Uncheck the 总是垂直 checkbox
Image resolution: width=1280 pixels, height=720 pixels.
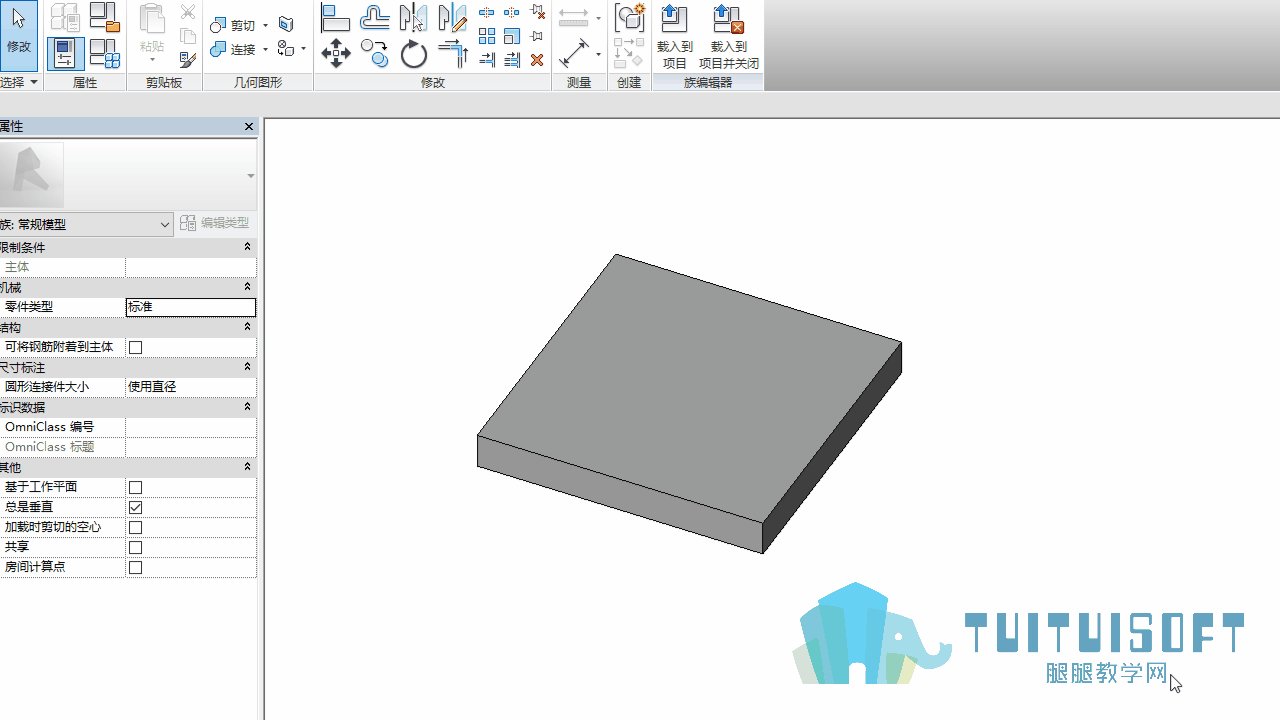[136, 507]
